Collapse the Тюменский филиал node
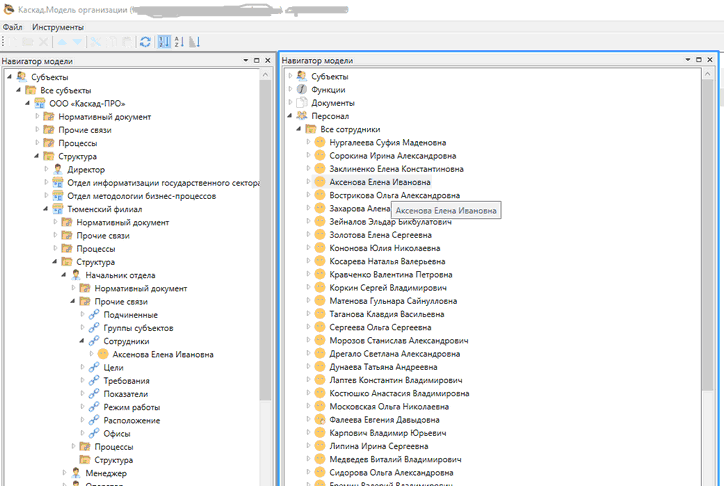Image resolution: width=724 pixels, height=486 pixels. click(46, 209)
